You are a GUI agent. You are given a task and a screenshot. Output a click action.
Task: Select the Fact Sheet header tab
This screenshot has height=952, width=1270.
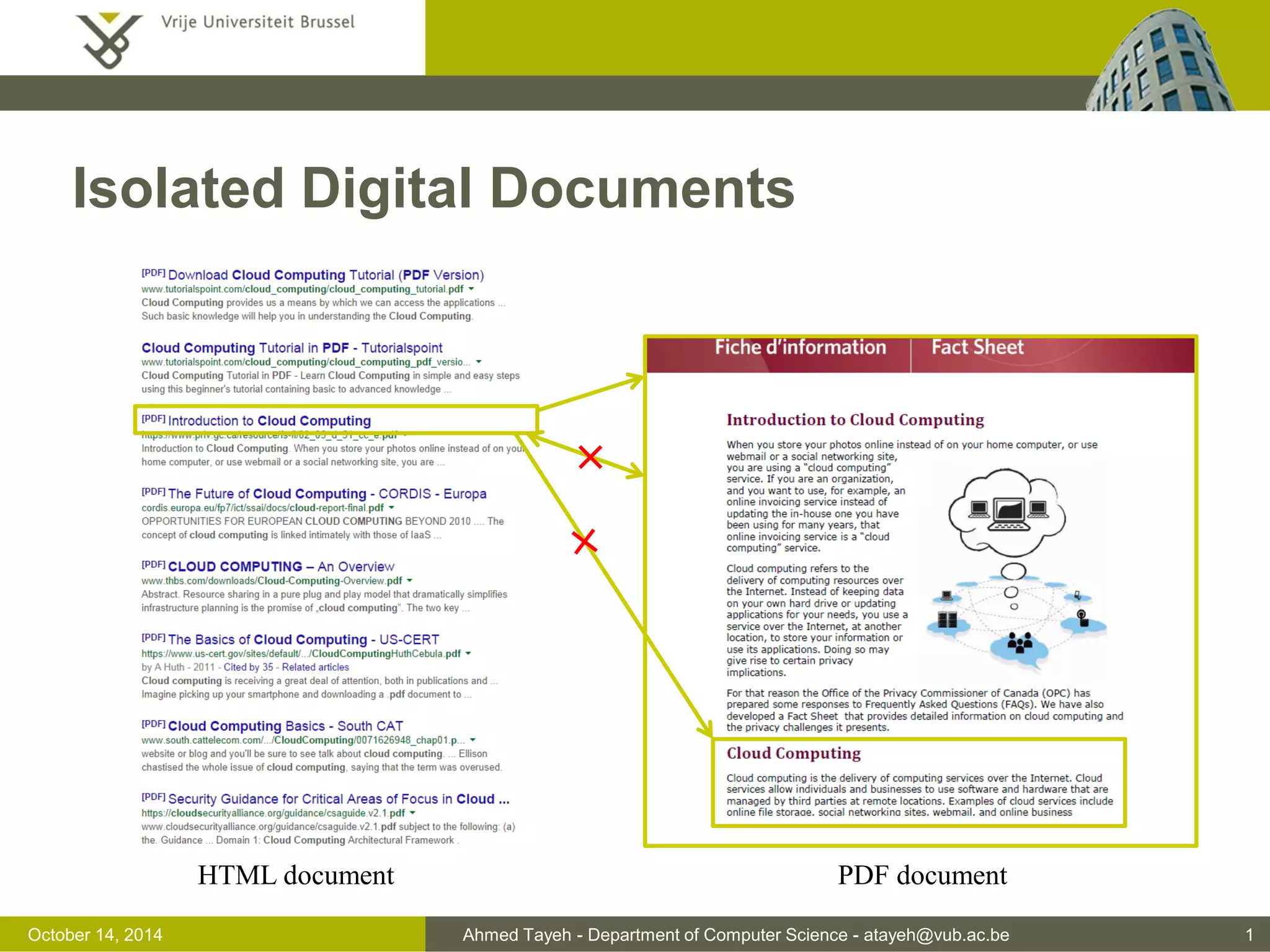tap(977, 348)
